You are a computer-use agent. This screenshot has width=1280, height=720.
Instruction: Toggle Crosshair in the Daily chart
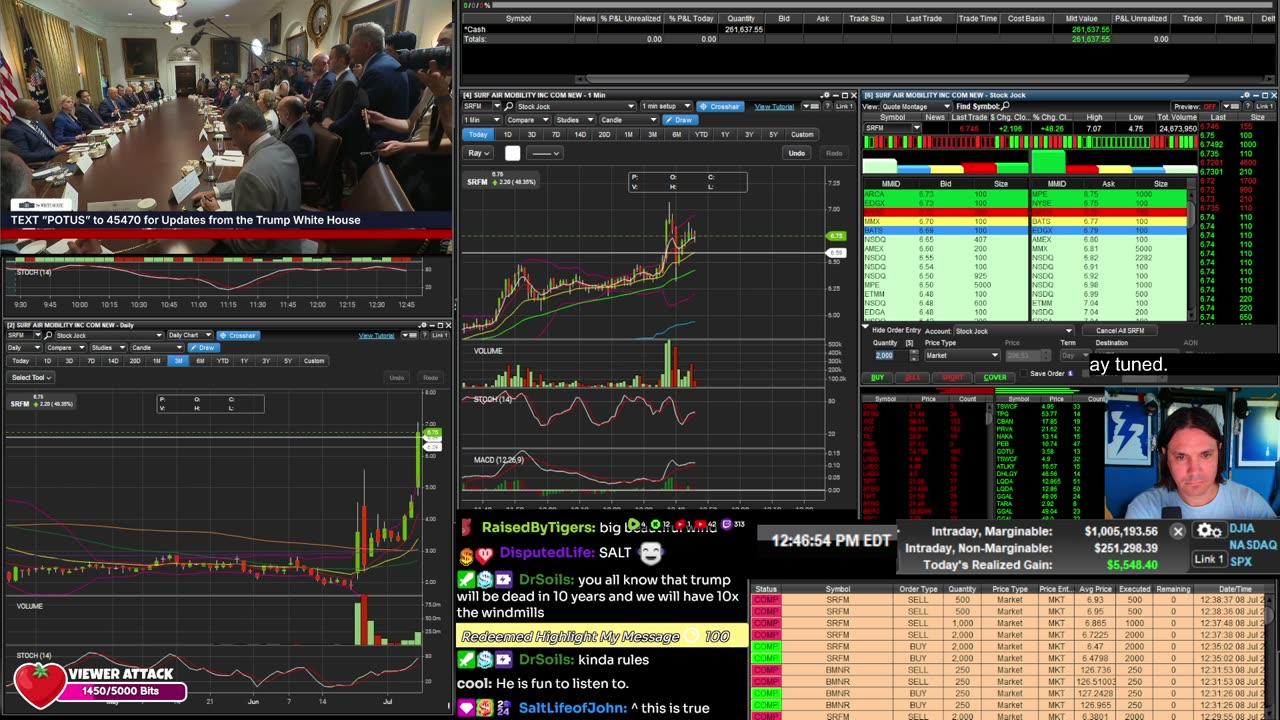point(238,335)
